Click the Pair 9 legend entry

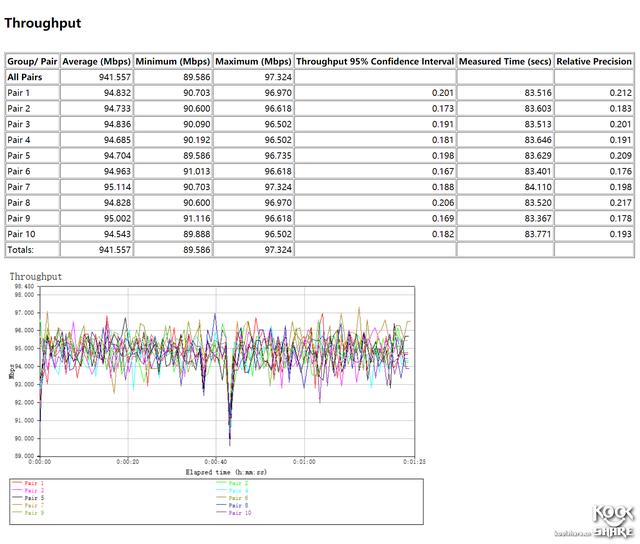pos(35,513)
